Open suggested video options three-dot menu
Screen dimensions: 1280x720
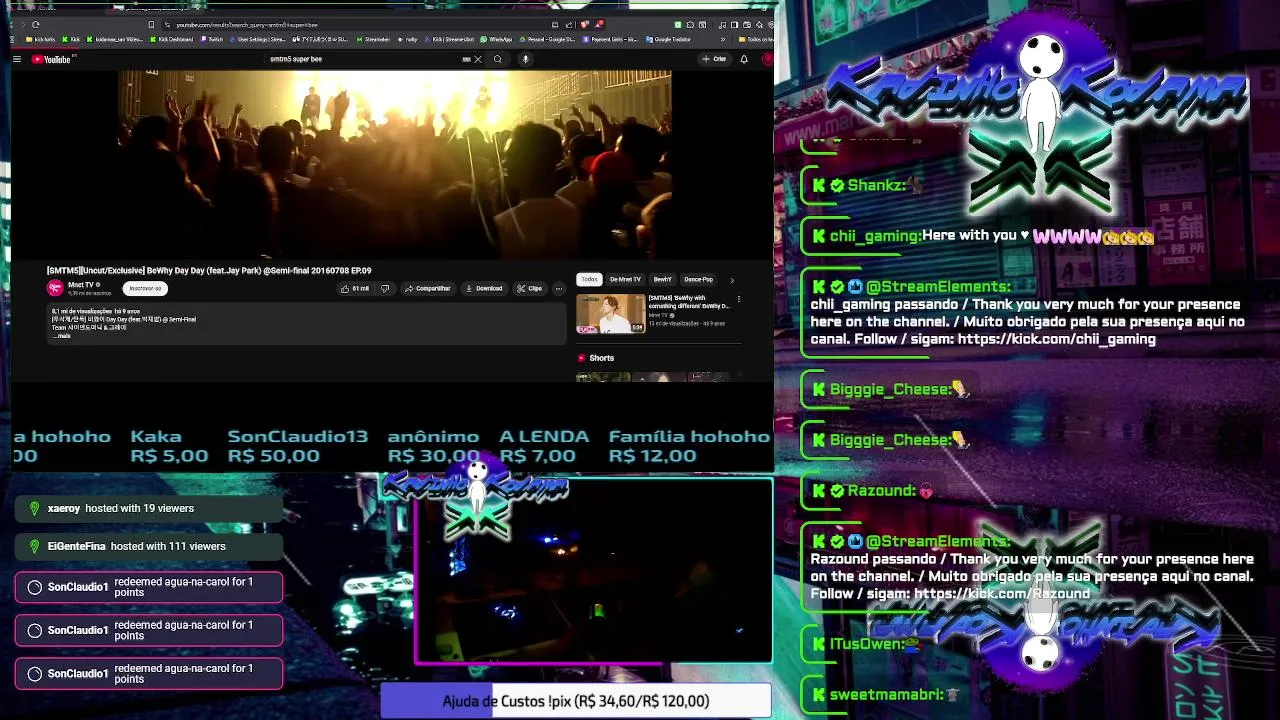point(738,299)
